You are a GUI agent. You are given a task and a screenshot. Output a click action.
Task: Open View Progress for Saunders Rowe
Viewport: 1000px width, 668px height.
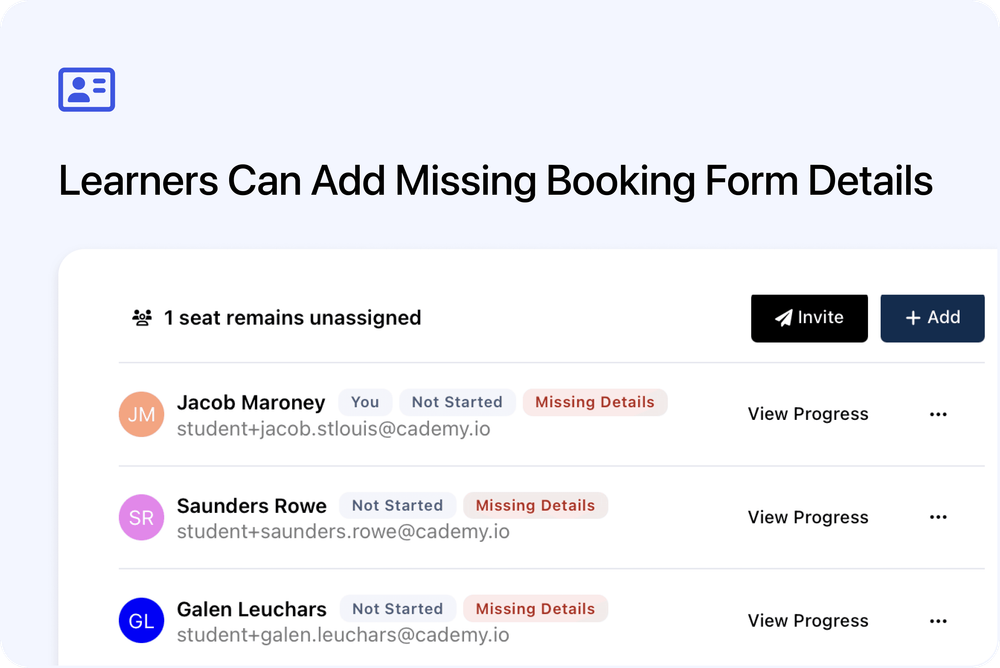point(808,517)
